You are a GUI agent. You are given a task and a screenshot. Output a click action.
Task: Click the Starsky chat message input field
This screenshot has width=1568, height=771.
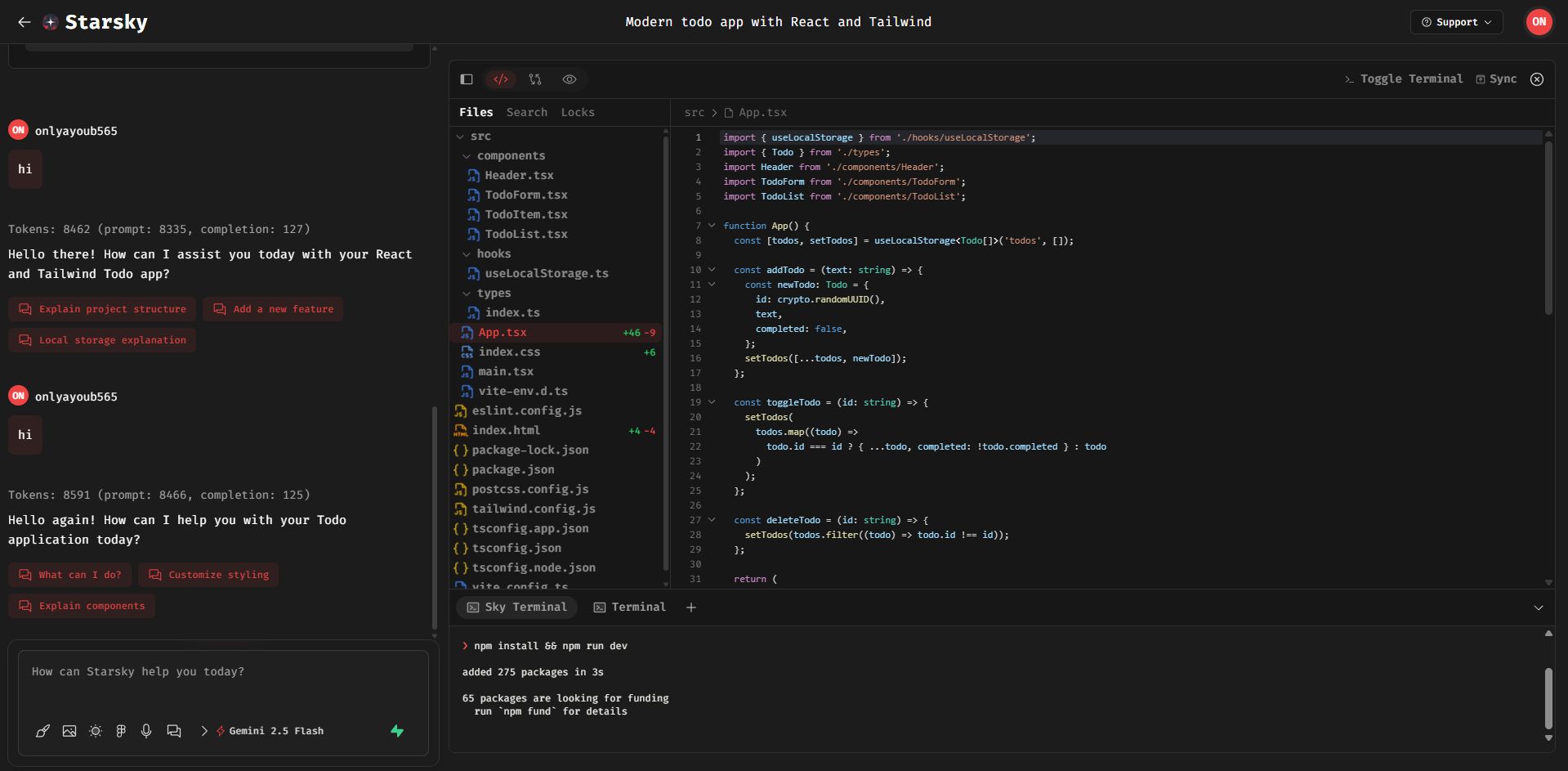[218, 683]
